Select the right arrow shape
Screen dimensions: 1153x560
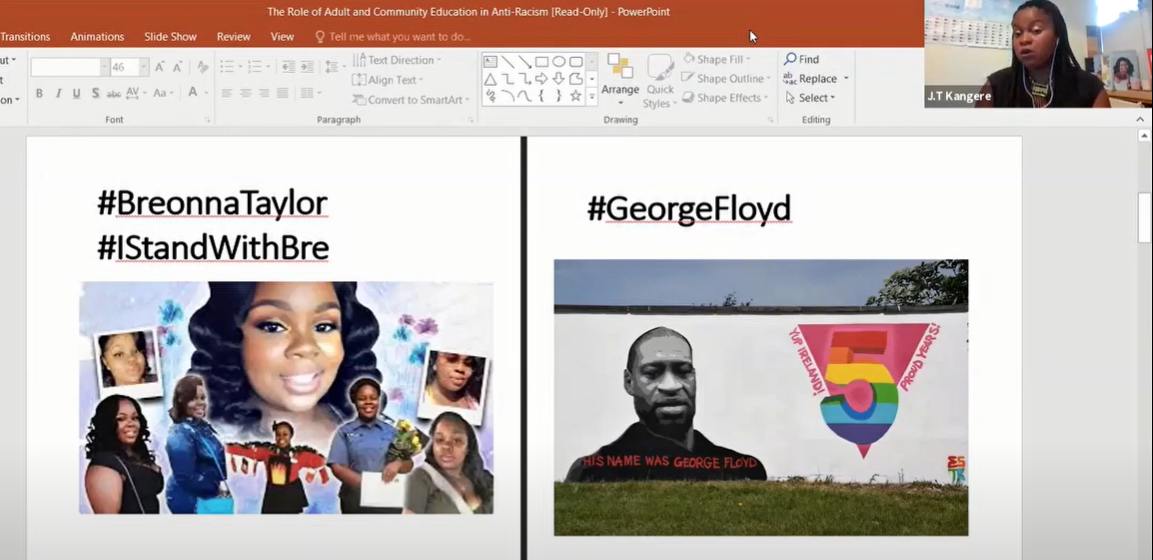[541, 79]
